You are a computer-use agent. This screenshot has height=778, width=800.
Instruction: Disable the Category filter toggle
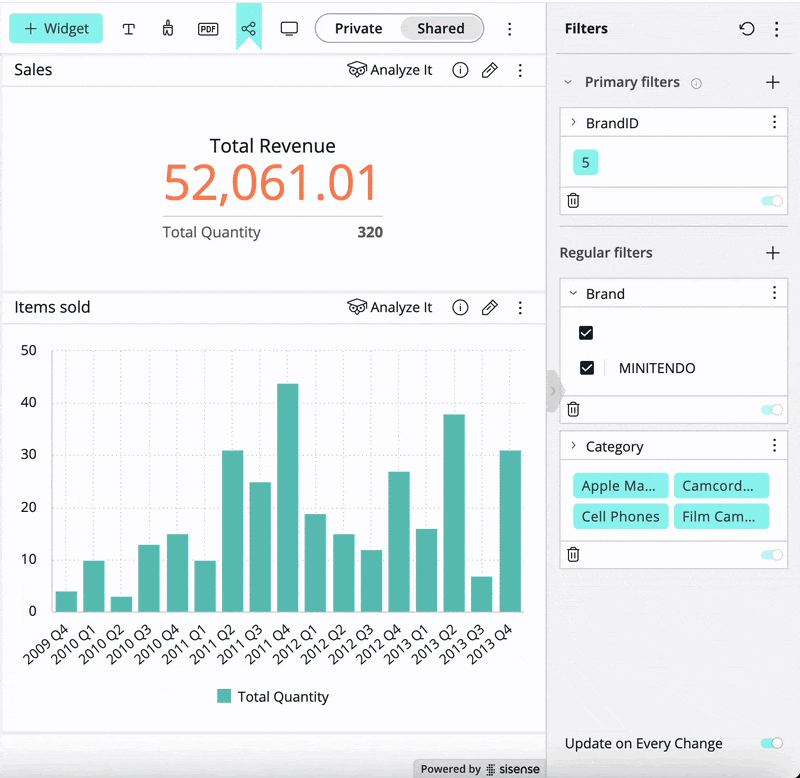[x=771, y=554]
